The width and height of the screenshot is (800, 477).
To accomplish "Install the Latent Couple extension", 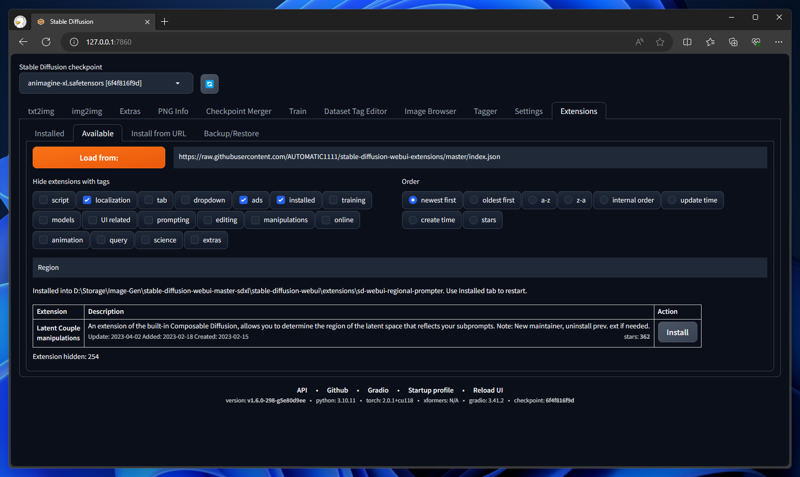I will pyautogui.click(x=677, y=333).
